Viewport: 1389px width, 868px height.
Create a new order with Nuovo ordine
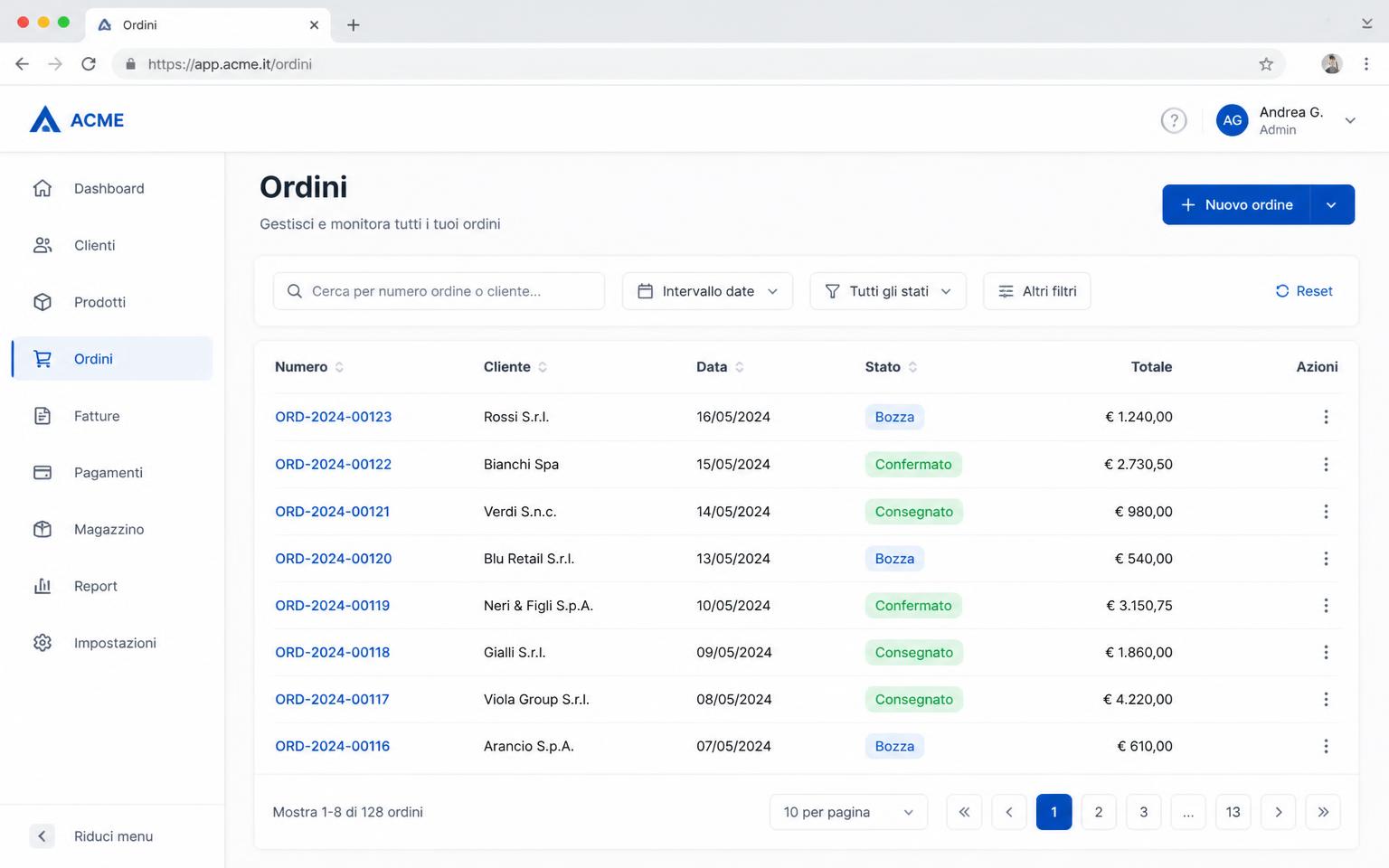1236,205
